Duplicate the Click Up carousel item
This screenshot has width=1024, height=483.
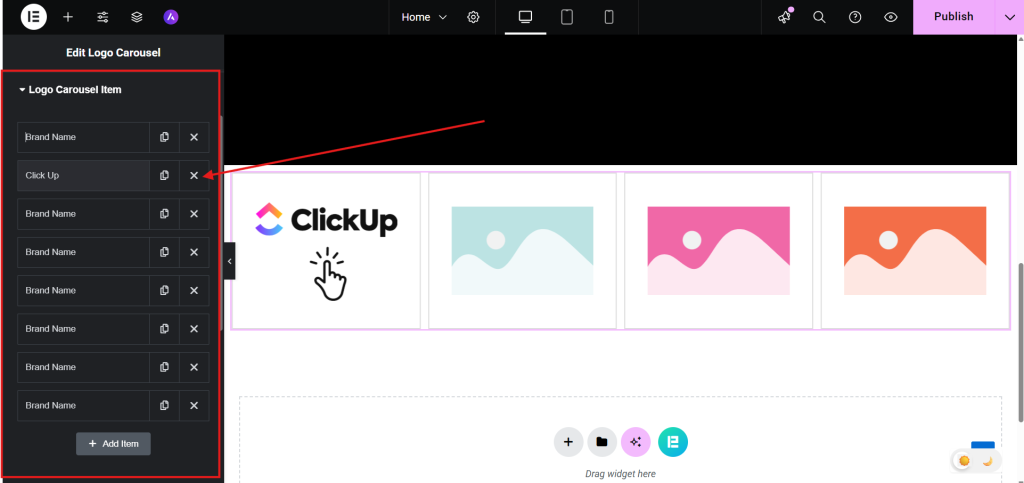point(164,176)
